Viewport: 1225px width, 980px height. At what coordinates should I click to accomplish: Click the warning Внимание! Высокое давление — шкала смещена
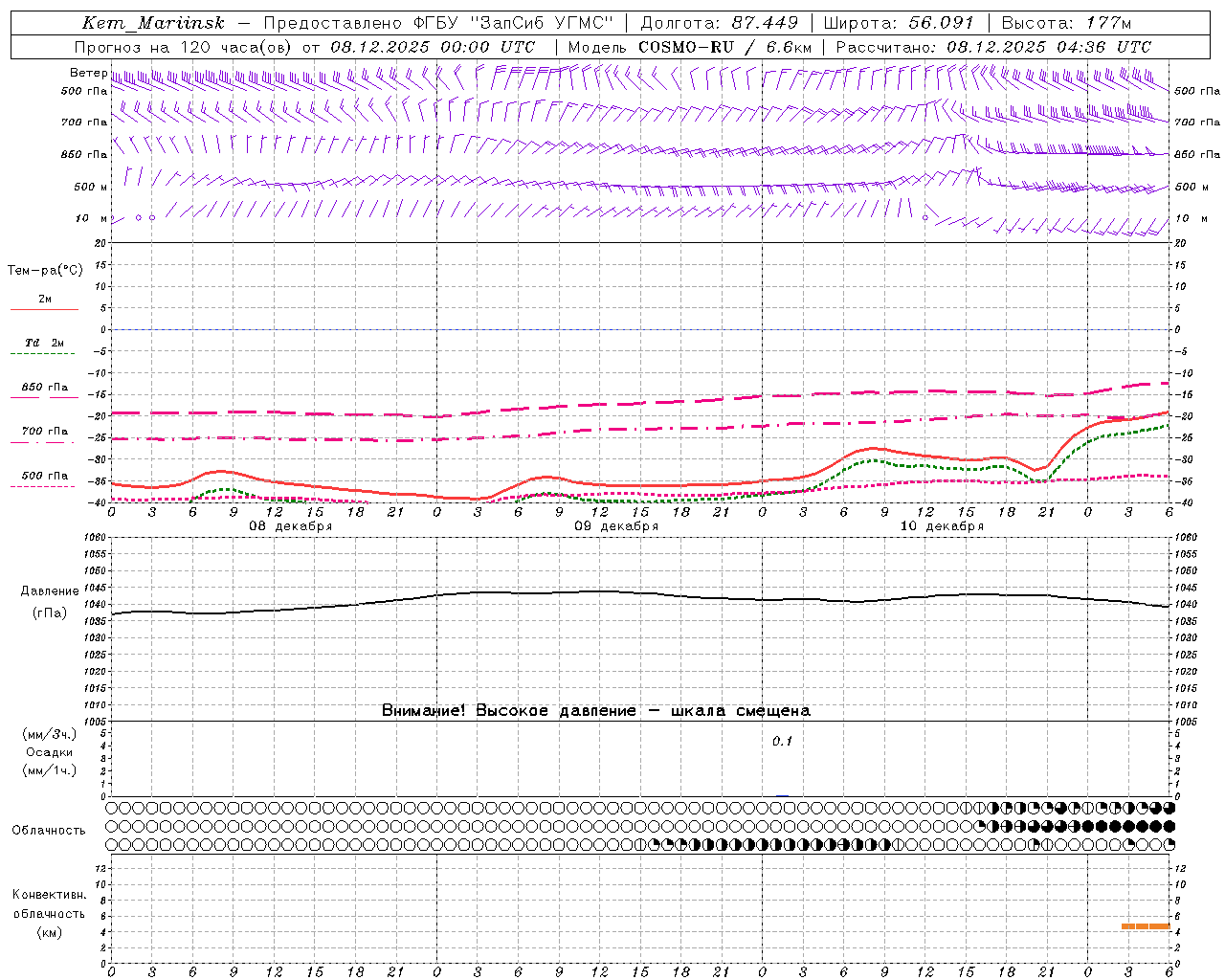click(595, 711)
